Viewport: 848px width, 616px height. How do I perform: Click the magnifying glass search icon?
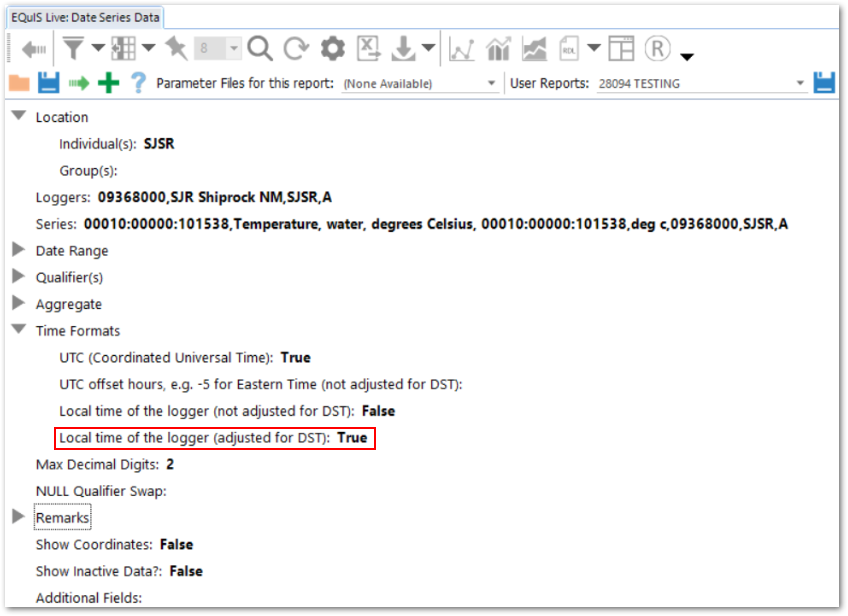click(260, 48)
